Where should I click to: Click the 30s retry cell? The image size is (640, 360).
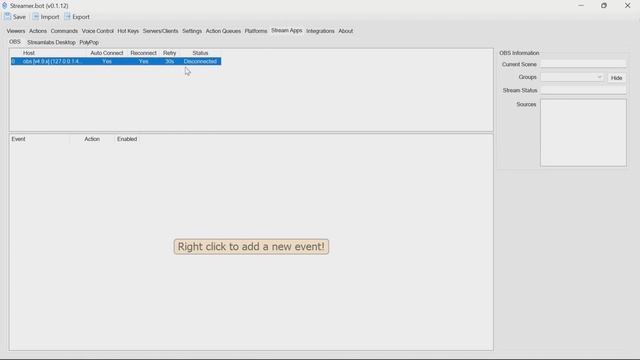tap(169, 61)
